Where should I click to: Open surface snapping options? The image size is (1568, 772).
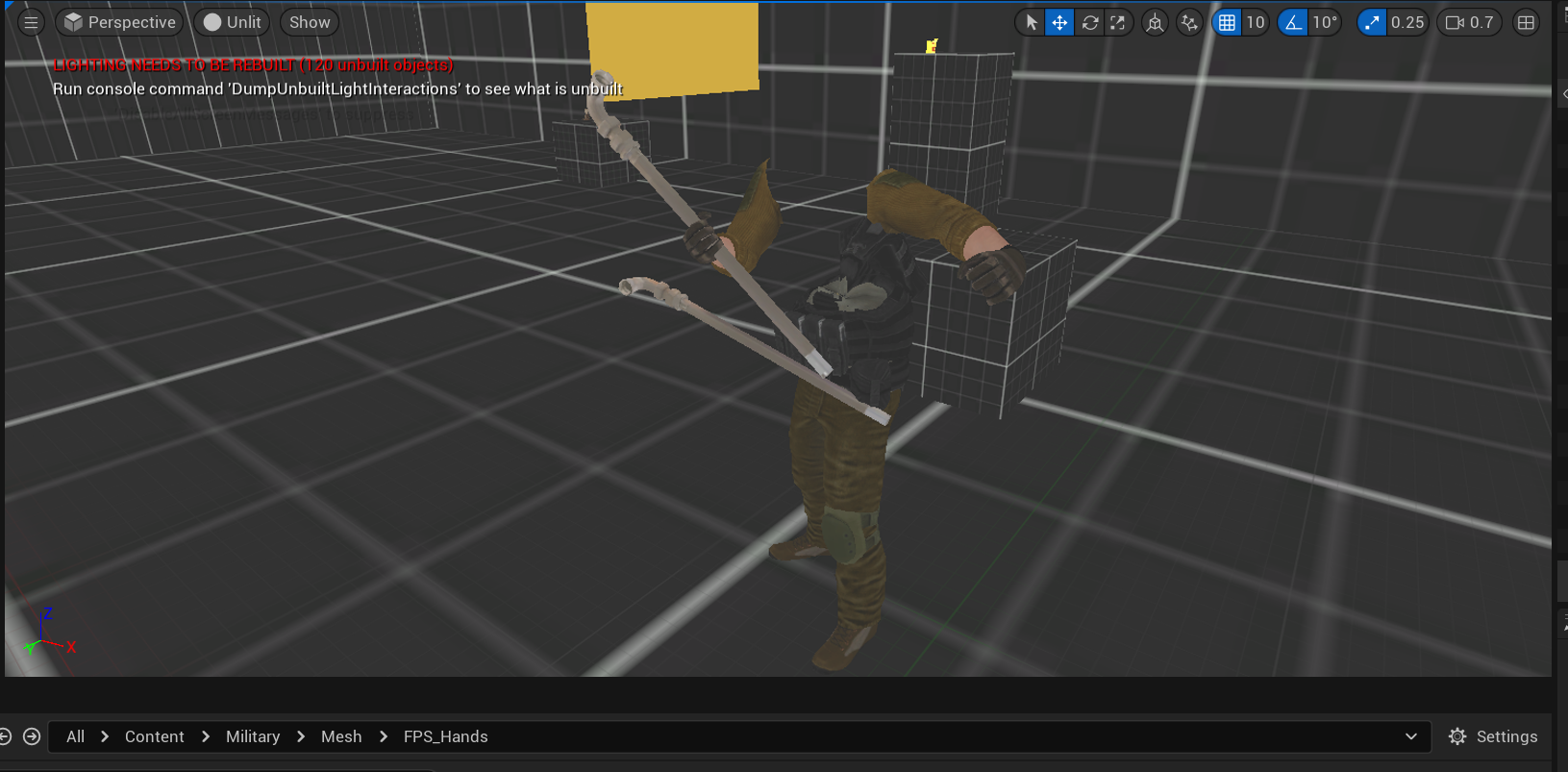pyautogui.click(x=1190, y=22)
